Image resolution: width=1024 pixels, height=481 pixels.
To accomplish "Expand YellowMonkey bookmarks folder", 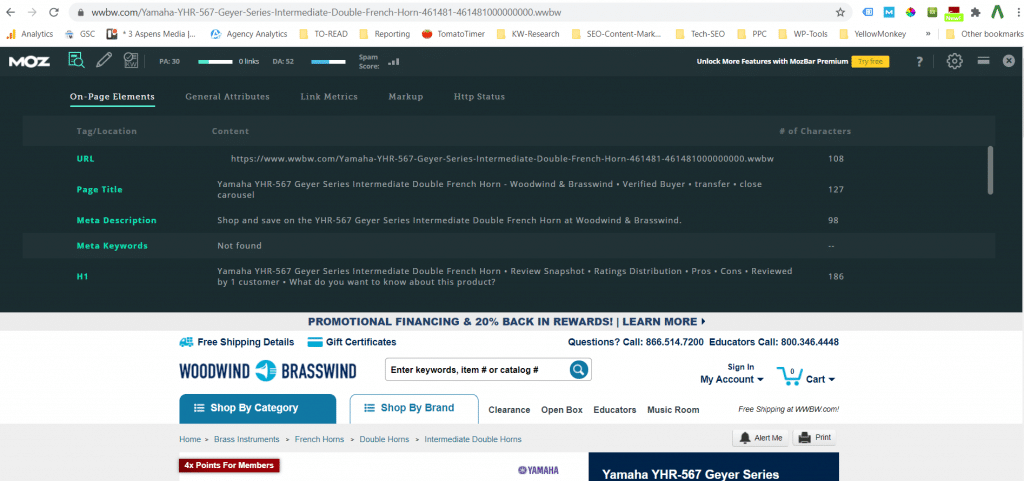I will click(873, 34).
